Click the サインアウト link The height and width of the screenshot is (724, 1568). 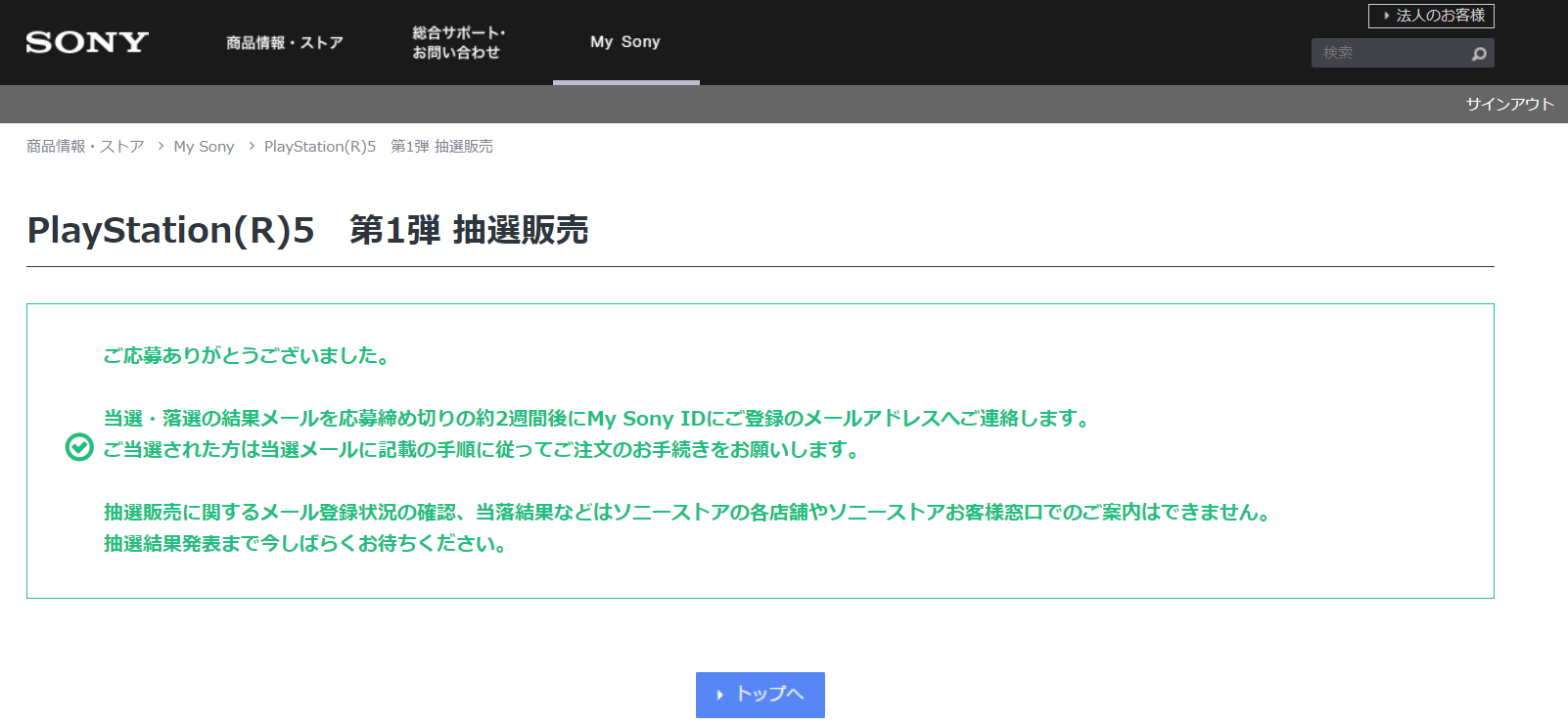[1509, 104]
